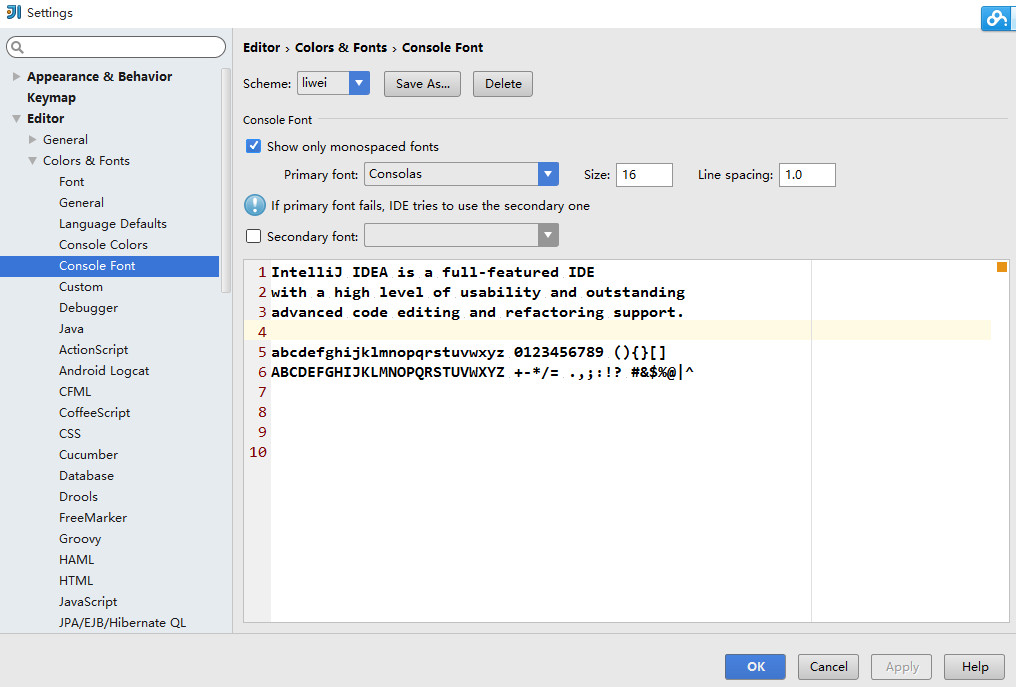
Task: Select JPA/EJB/Hibernate QL item
Action: (122, 623)
